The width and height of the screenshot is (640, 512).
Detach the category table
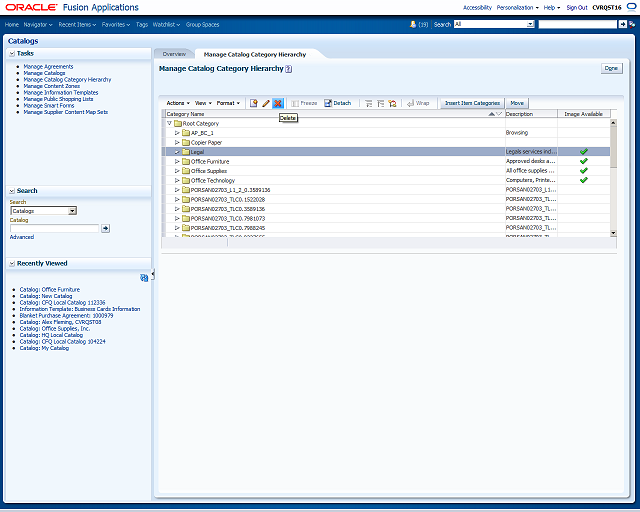[338, 103]
